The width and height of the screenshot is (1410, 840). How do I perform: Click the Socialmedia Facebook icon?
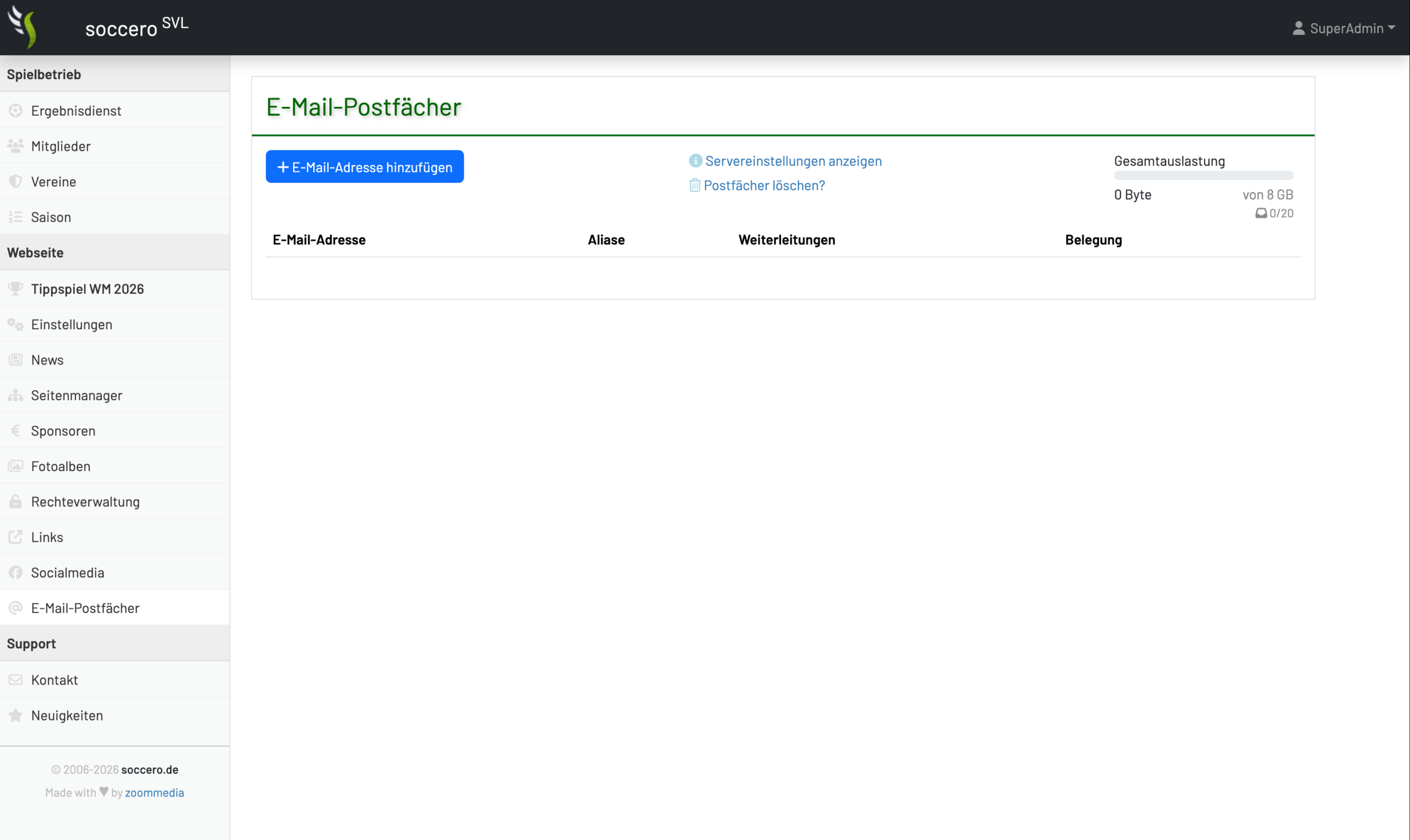click(15, 573)
